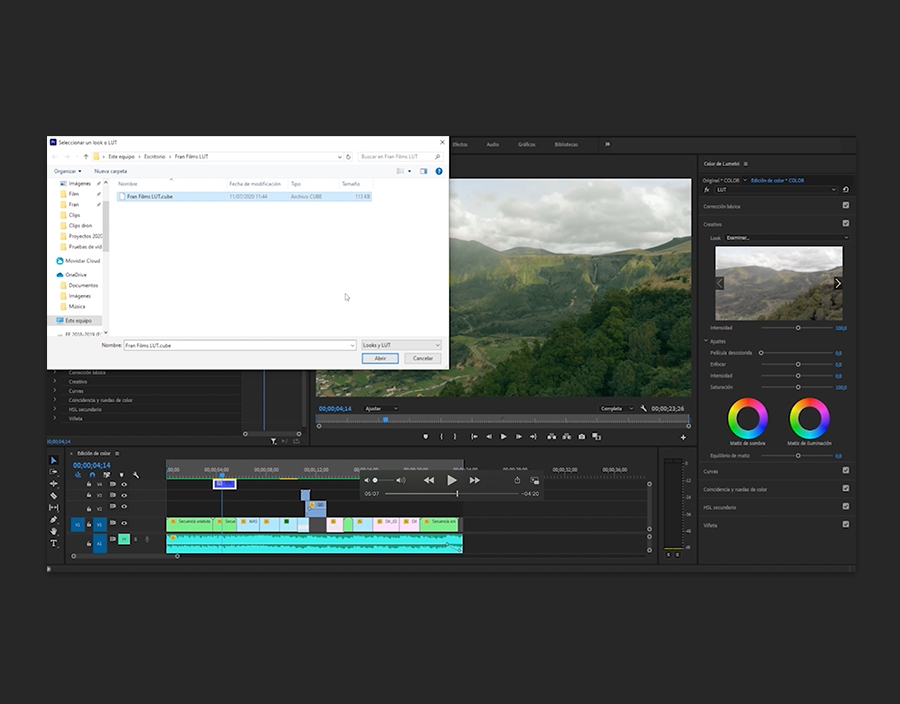Viewport: 900px width, 704px height.
Task: Select the Type tool
Action: click(54, 543)
